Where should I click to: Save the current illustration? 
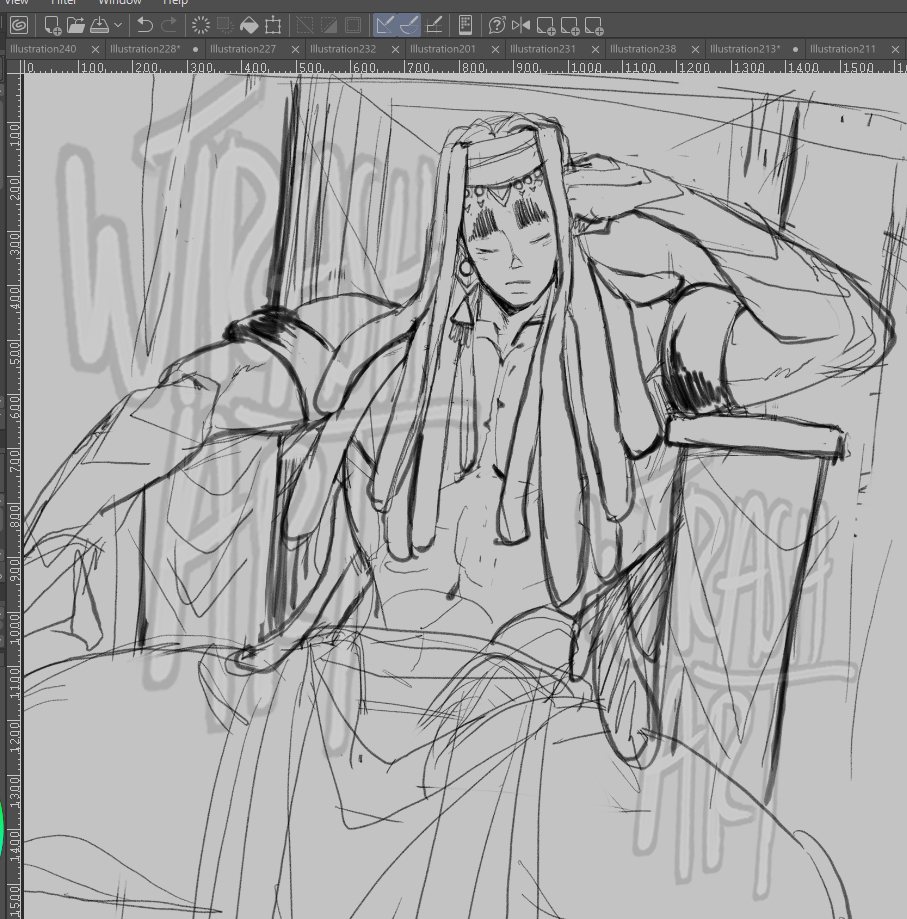[x=100, y=25]
